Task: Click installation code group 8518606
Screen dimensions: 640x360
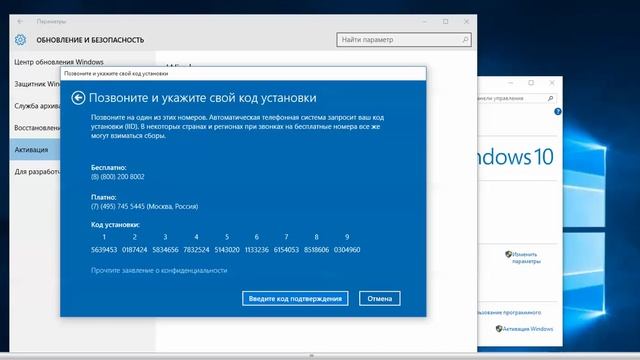Action: (316, 250)
